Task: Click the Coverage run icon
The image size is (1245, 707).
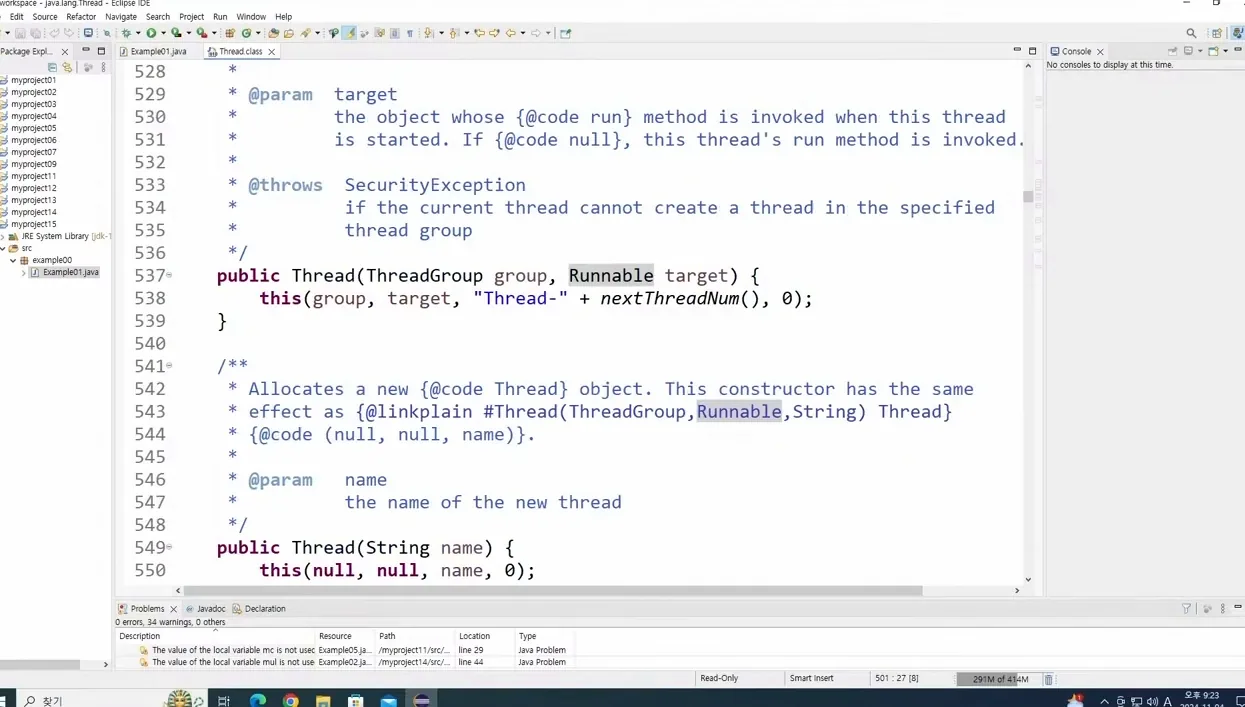Action: point(176,33)
